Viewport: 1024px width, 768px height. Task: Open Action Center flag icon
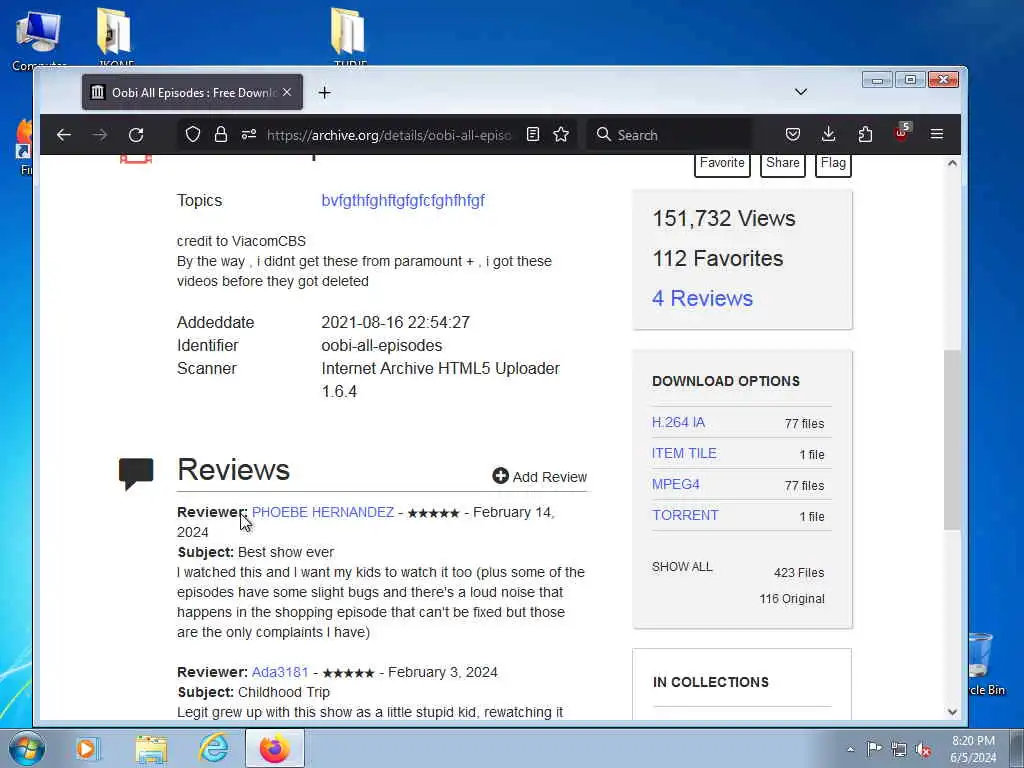pyautogui.click(x=874, y=749)
